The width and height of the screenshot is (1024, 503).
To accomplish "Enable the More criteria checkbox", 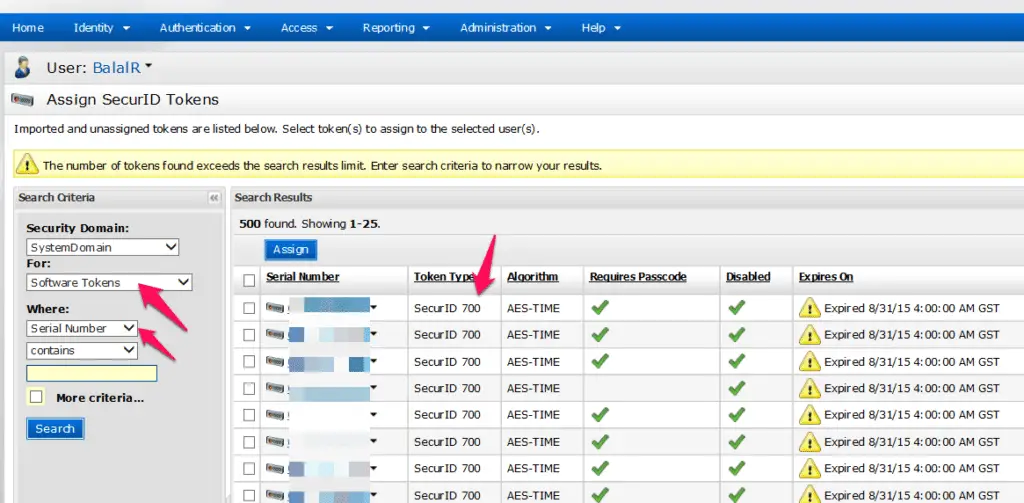I will [x=37, y=397].
